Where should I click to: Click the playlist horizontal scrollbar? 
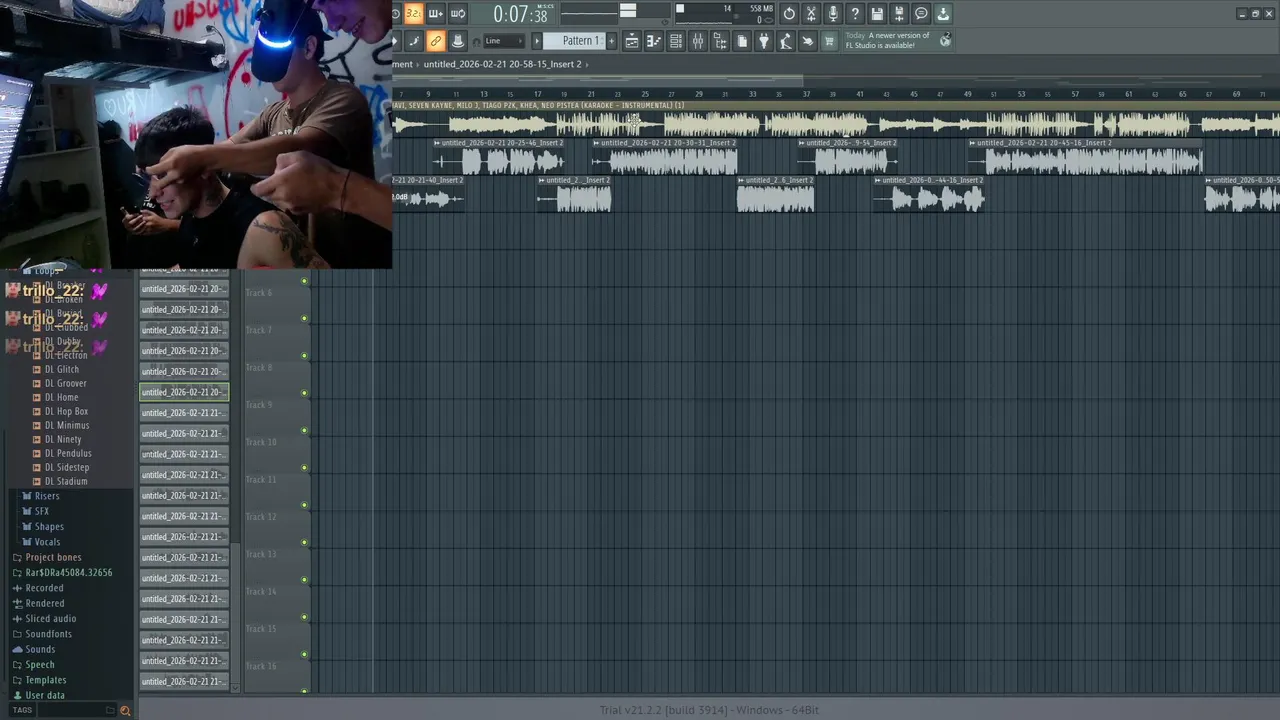(x=598, y=79)
